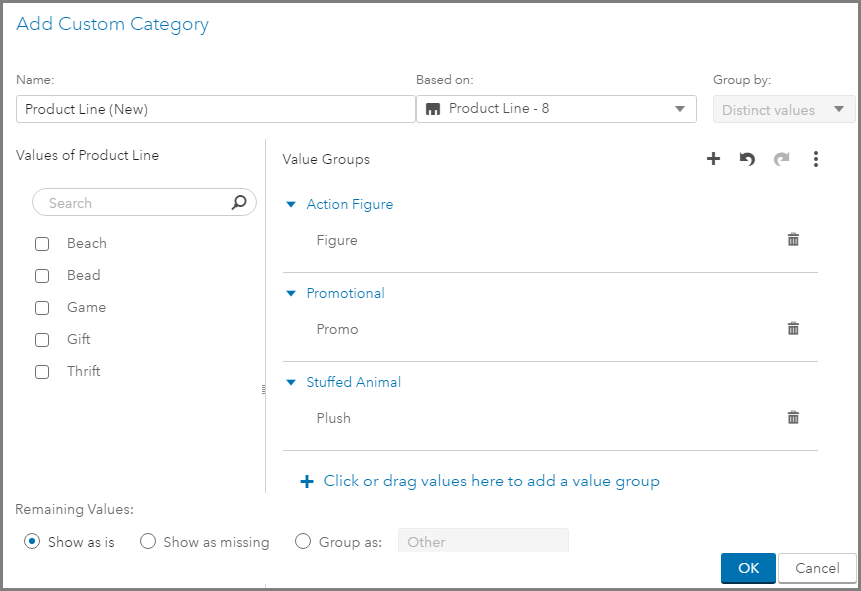The height and width of the screenshot is (591, 861).
Task: Click the search magnifier icon
Action: (x=239, y=203)
